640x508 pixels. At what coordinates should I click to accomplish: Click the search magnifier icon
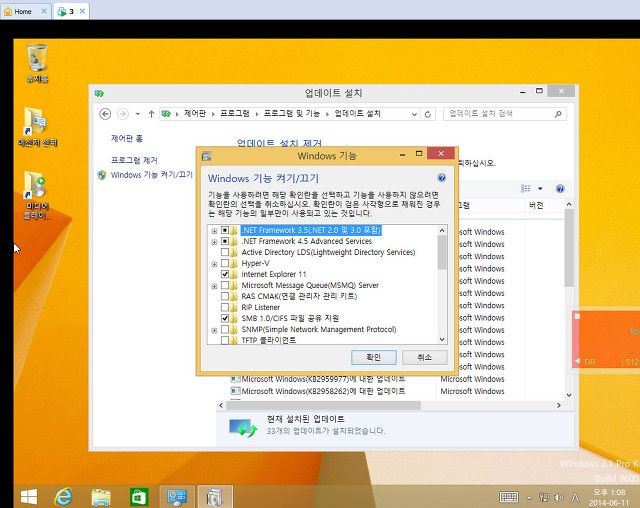point(558,114)
